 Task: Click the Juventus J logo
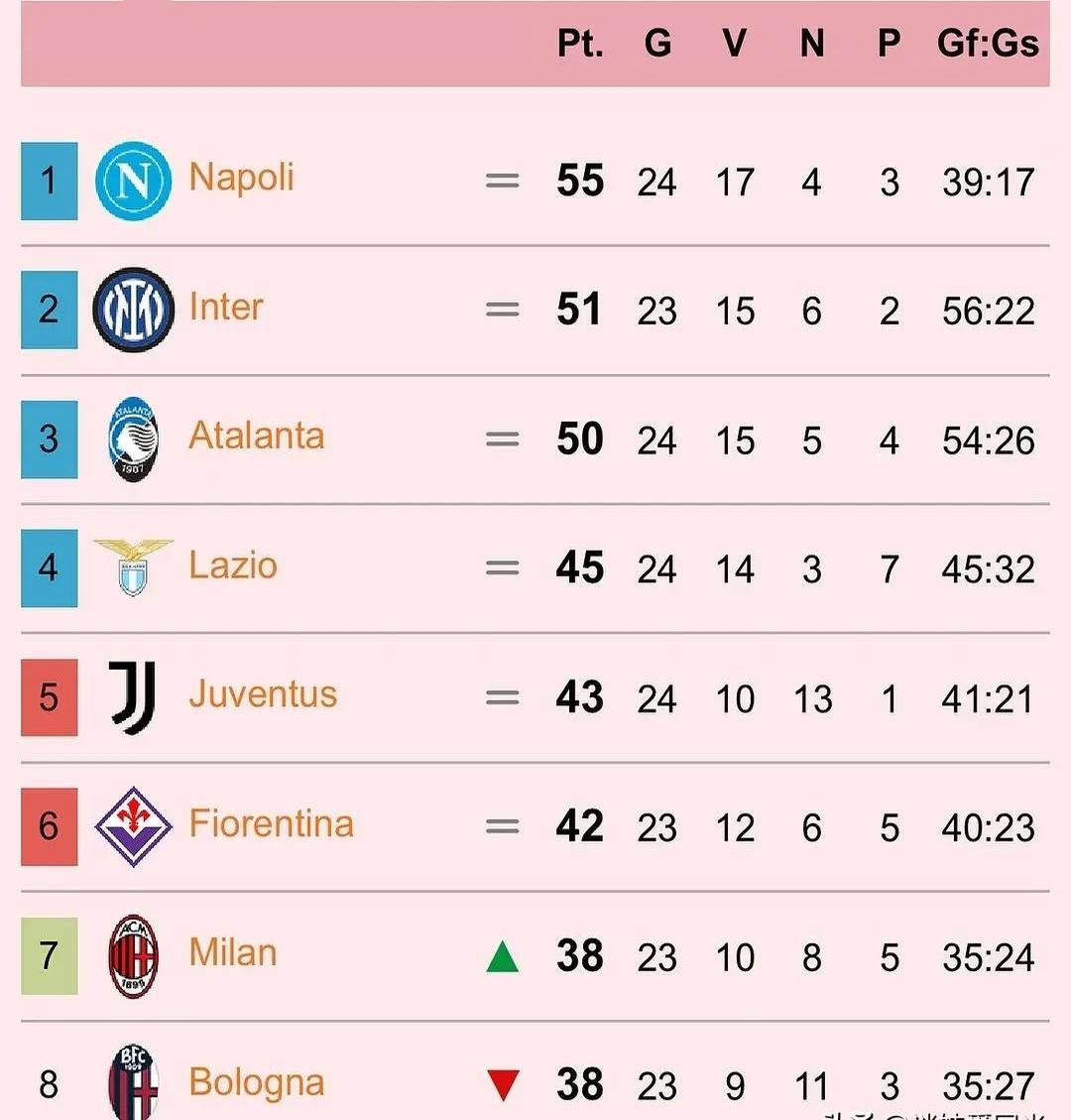(x=133, y=697)
